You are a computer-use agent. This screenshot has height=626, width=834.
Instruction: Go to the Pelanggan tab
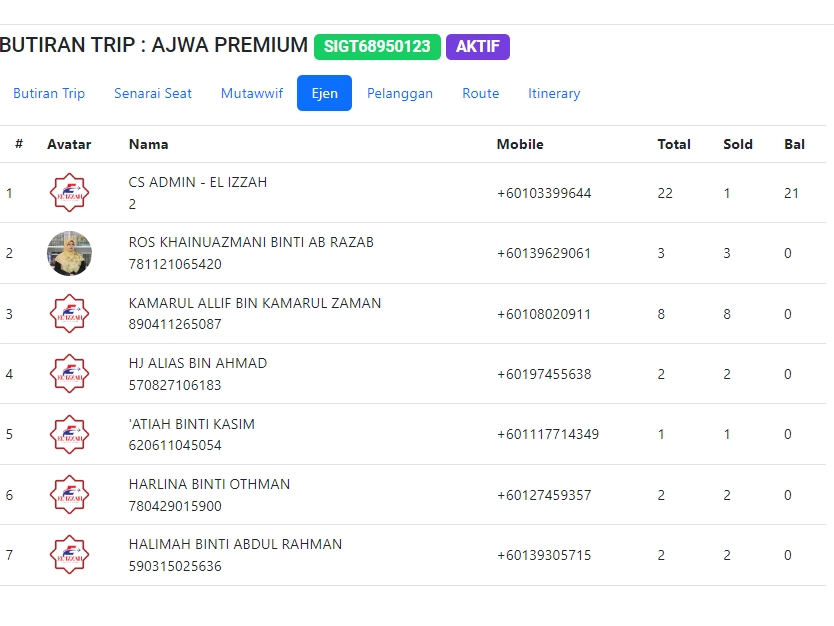point(400,93)
